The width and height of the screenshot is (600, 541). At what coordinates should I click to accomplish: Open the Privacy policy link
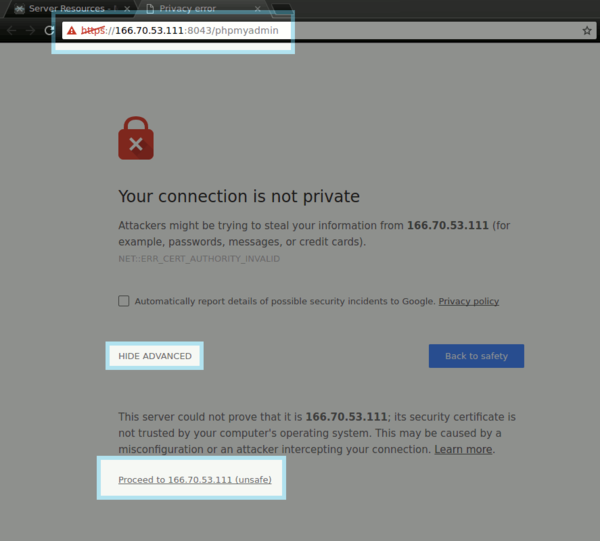tap(468, 301)
